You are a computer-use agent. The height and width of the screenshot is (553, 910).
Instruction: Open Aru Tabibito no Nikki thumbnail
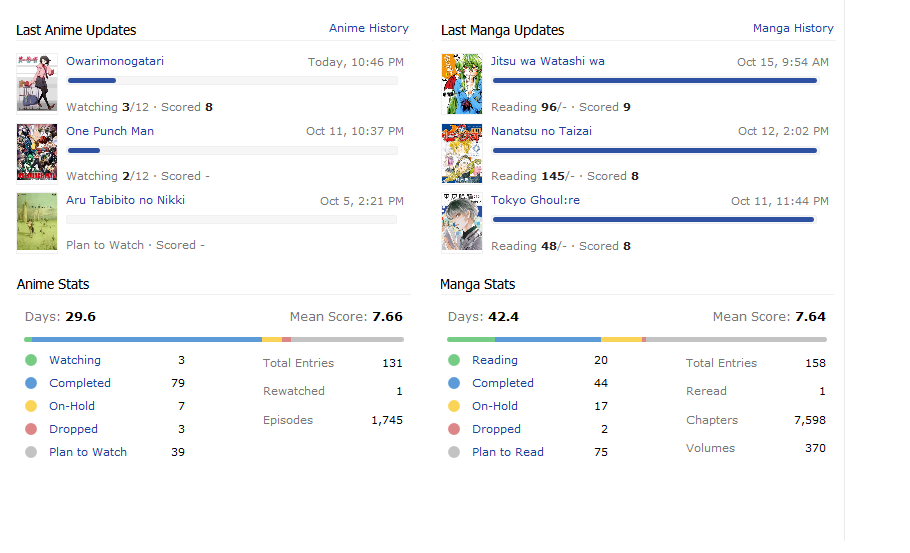37,221
